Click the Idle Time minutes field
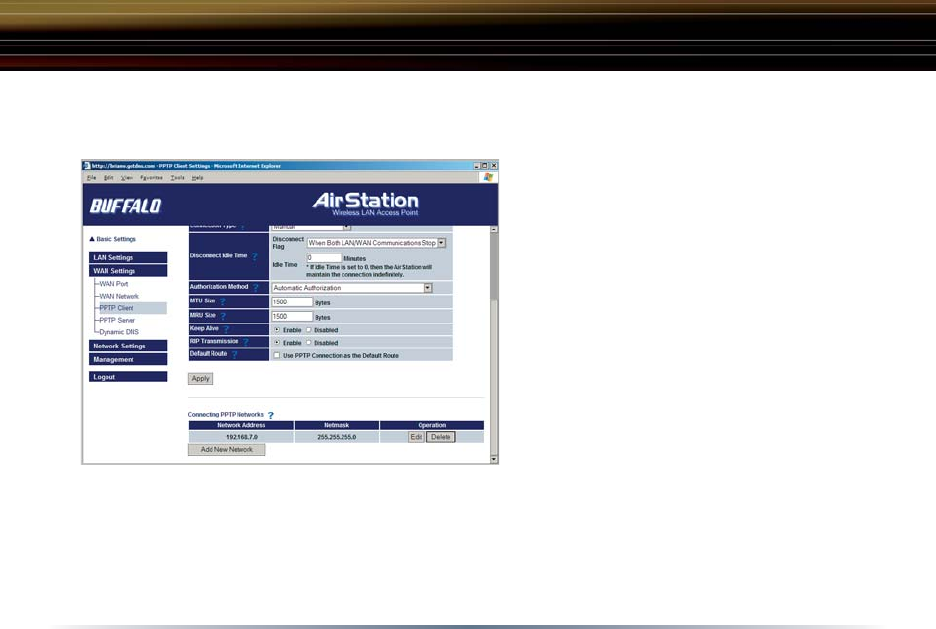The image size is (936, 629). 324,258
